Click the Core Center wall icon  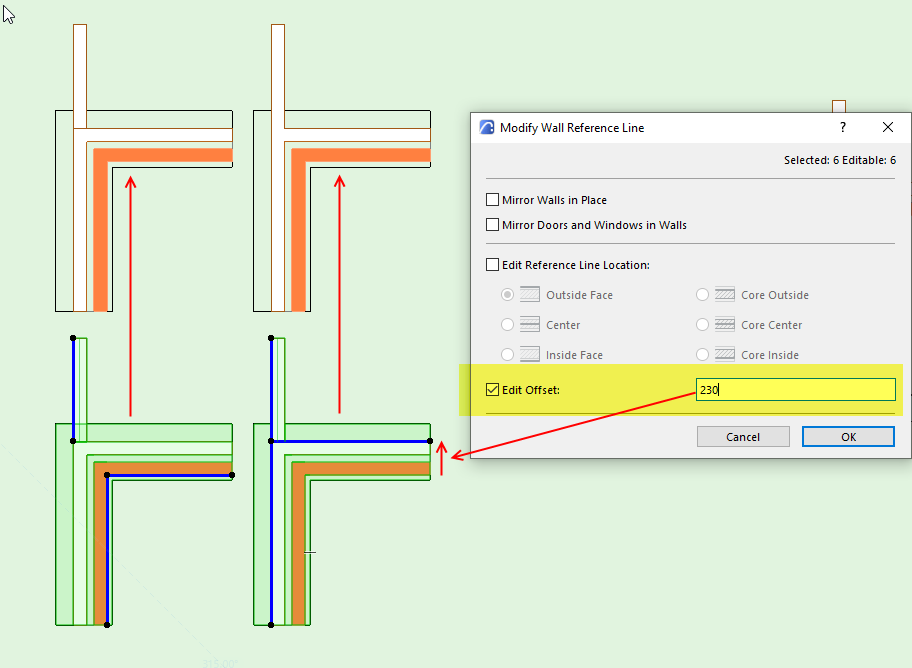point(724,324)
